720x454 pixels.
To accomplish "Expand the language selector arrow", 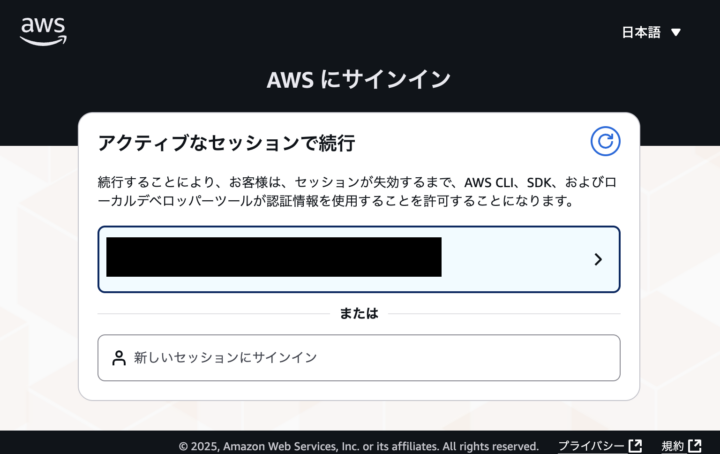I will (676, 32).
